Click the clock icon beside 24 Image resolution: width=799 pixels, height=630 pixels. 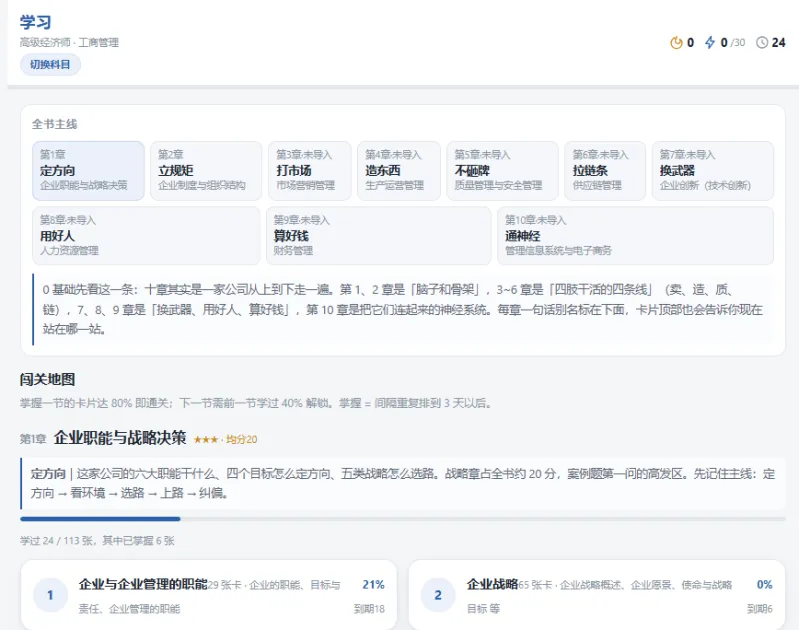pos(762,43)
